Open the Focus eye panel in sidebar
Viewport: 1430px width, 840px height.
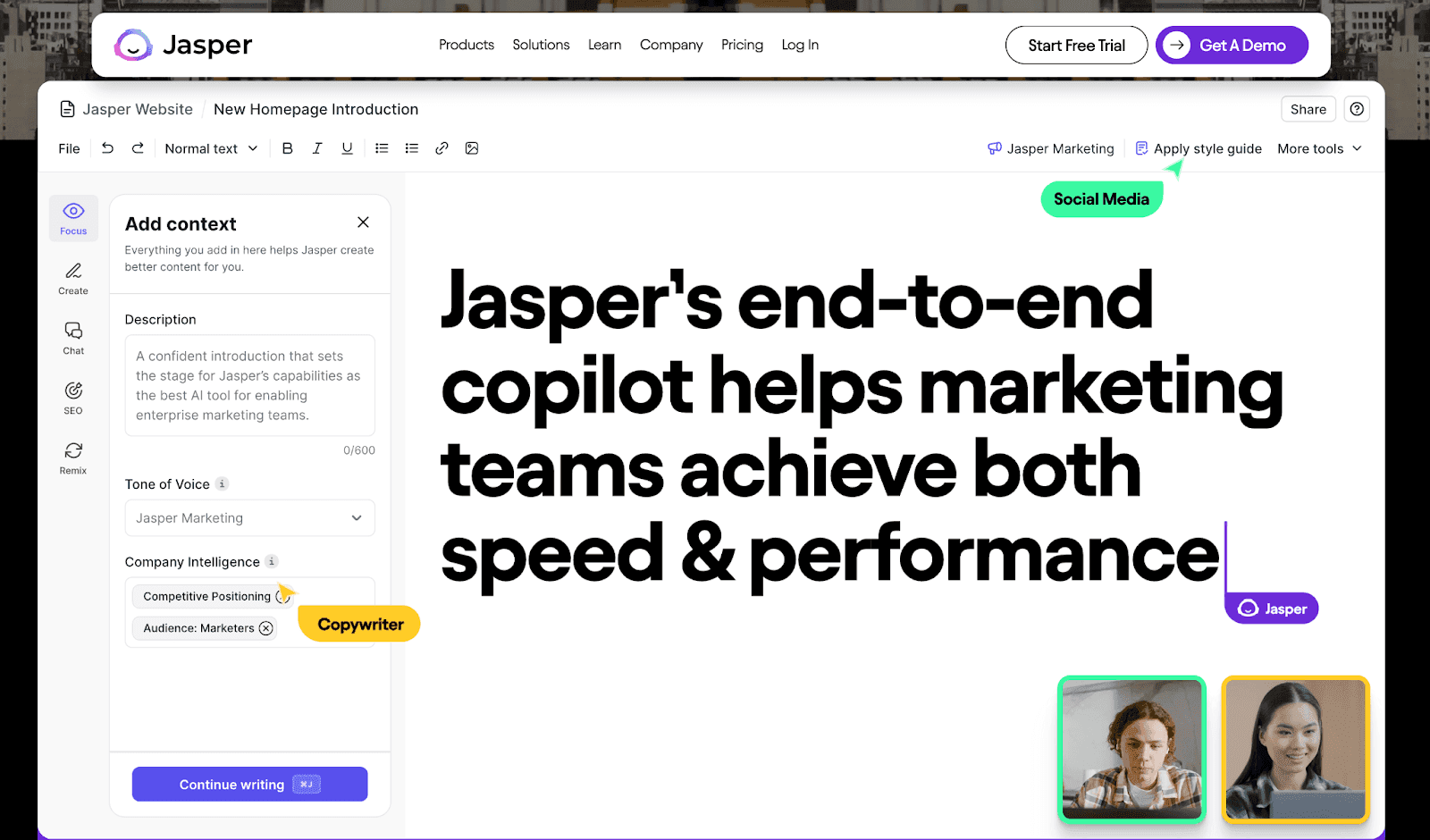73,218
